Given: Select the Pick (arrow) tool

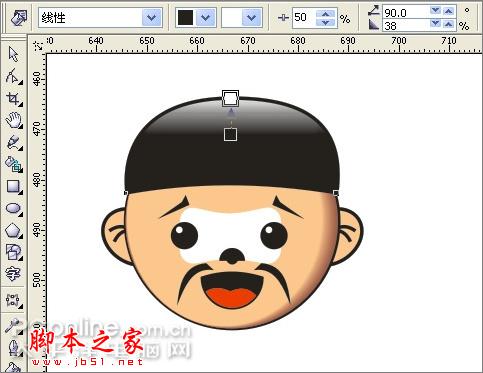Looking at the screenshot, I should [13, 54].
